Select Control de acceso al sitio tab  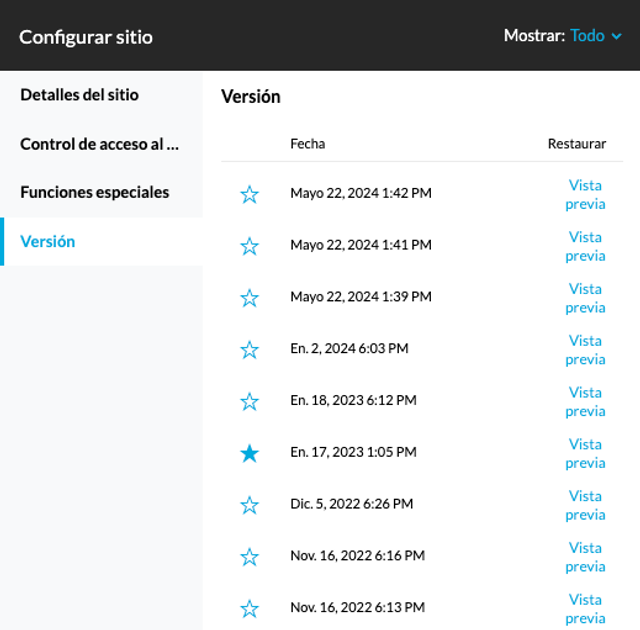pos(101,144)
